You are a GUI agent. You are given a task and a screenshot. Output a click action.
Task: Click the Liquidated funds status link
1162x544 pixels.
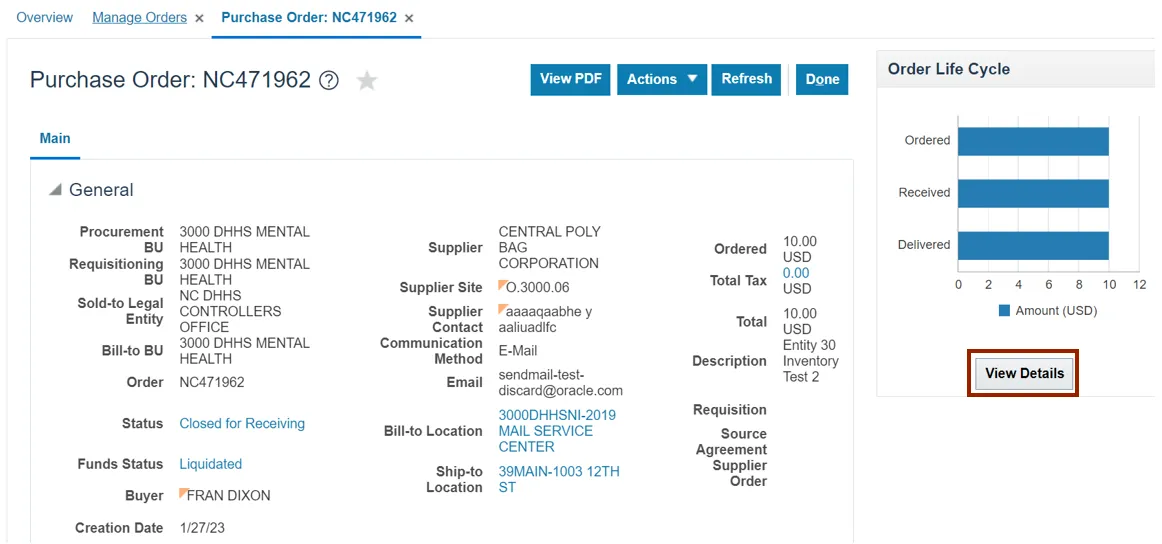(210, 464)
